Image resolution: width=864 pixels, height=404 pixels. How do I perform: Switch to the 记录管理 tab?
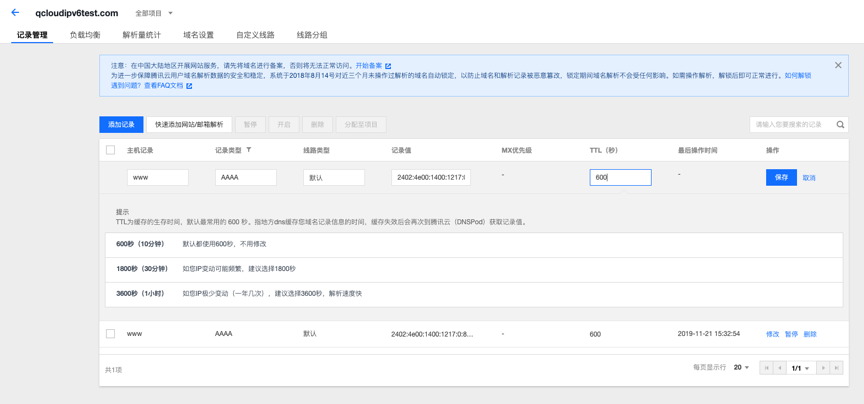[32, 35]
